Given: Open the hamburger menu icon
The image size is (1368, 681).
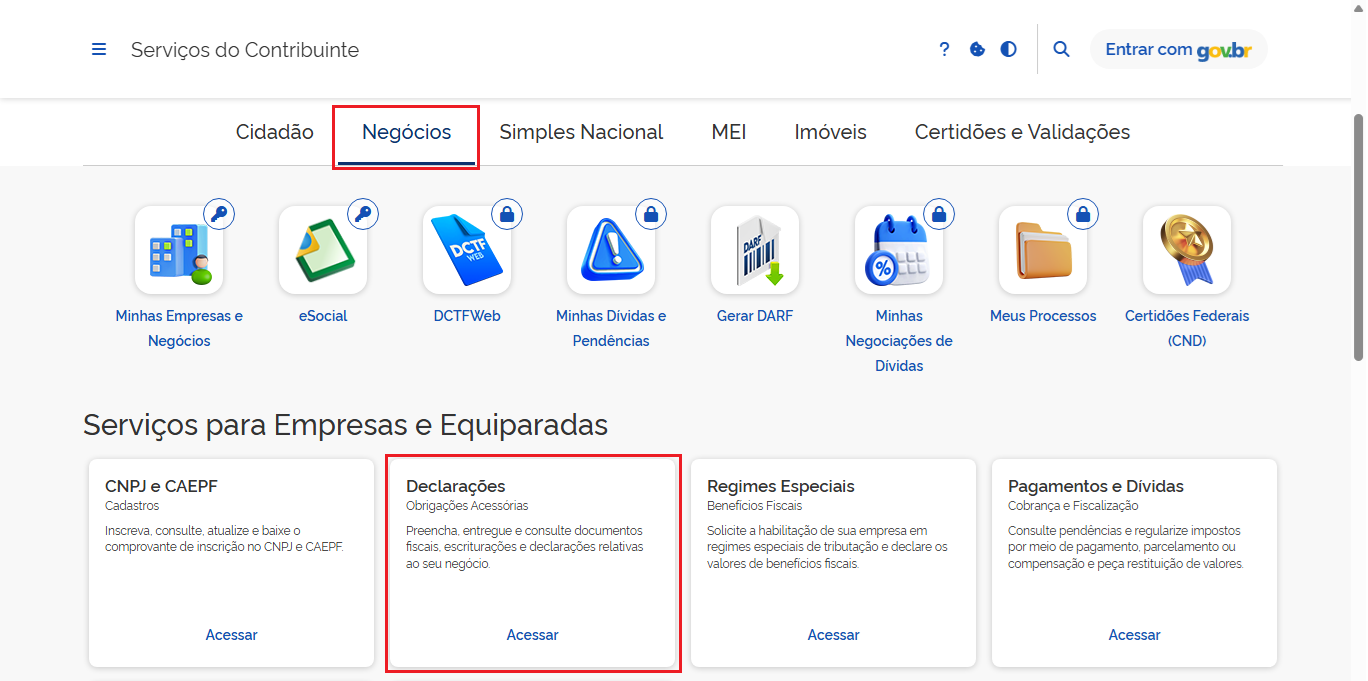Looking at the screenshot, I should coord(99,49).
